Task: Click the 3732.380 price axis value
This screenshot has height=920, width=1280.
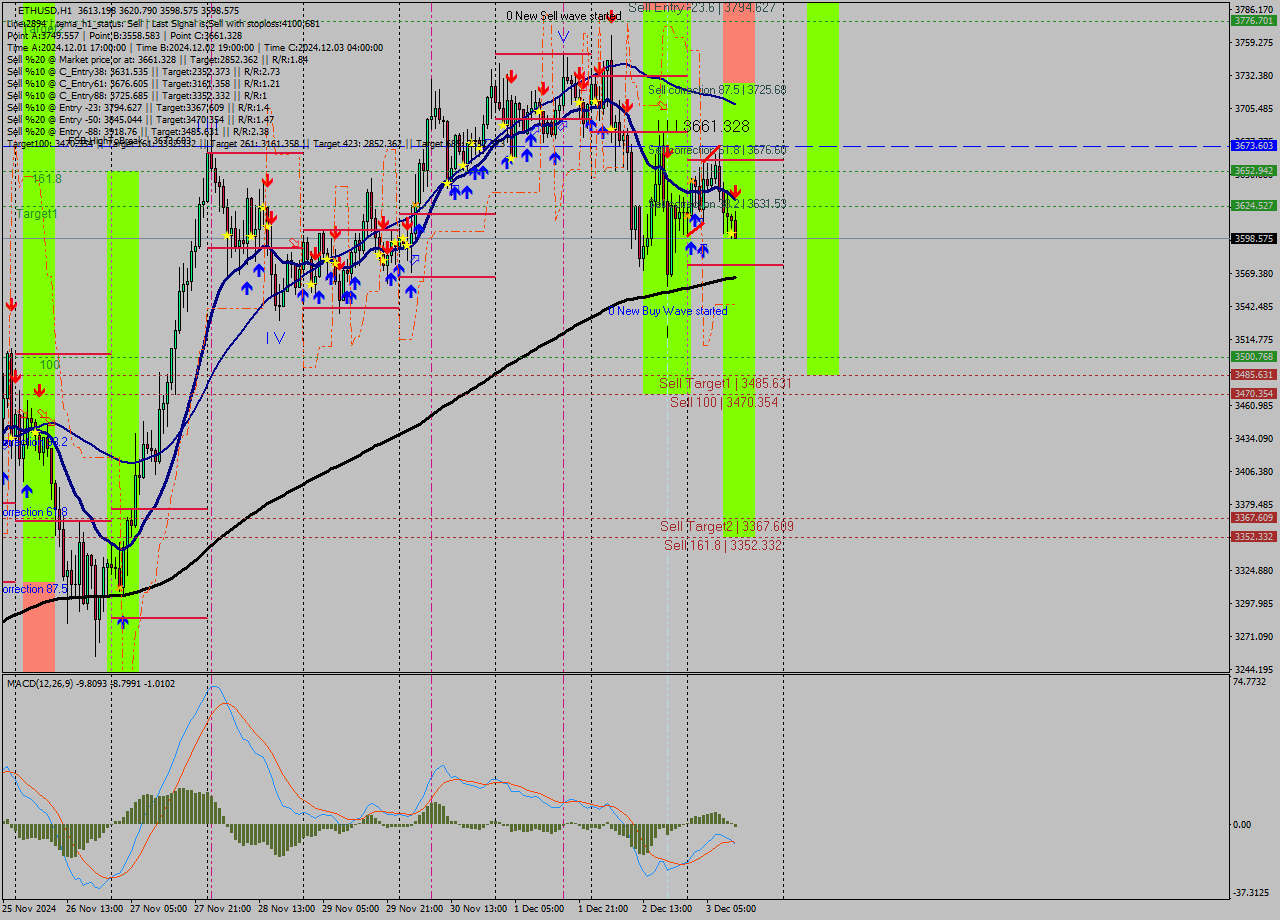Action: (1253, 75)
